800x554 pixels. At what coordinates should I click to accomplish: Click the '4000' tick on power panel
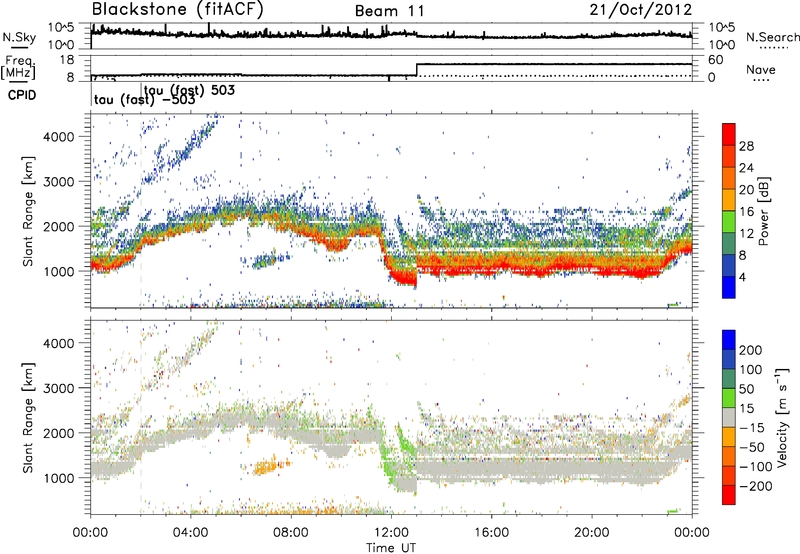[x=58, y=137]
